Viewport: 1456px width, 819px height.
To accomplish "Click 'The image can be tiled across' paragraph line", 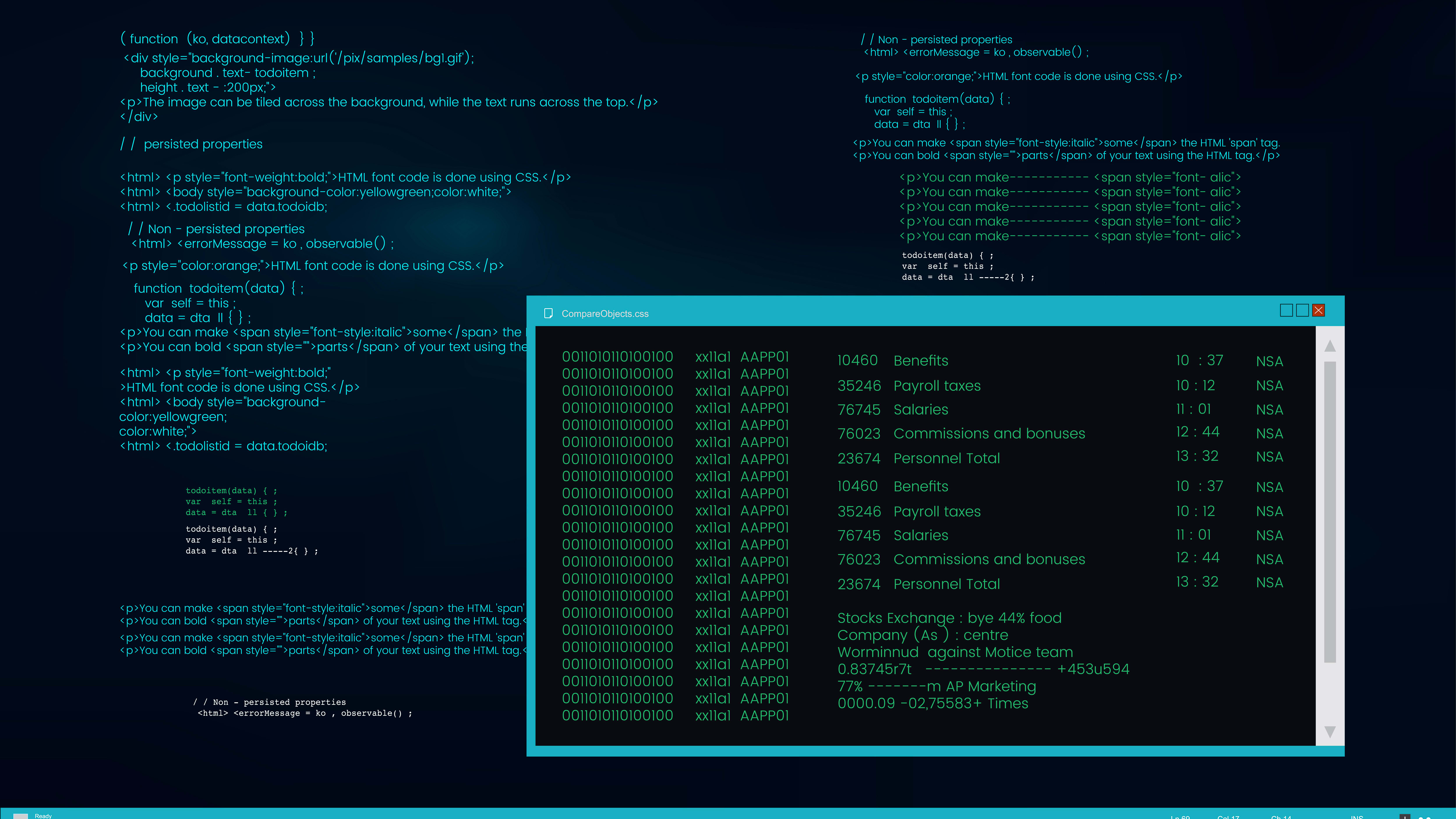I will click(389, 102).
